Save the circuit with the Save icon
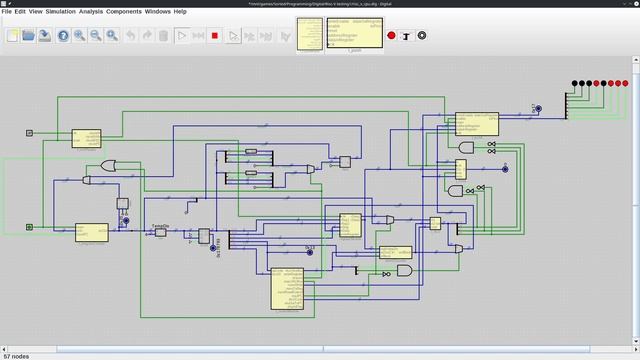Image resolution: width=640 pixels, height=360 pixels. coord(45,36)
